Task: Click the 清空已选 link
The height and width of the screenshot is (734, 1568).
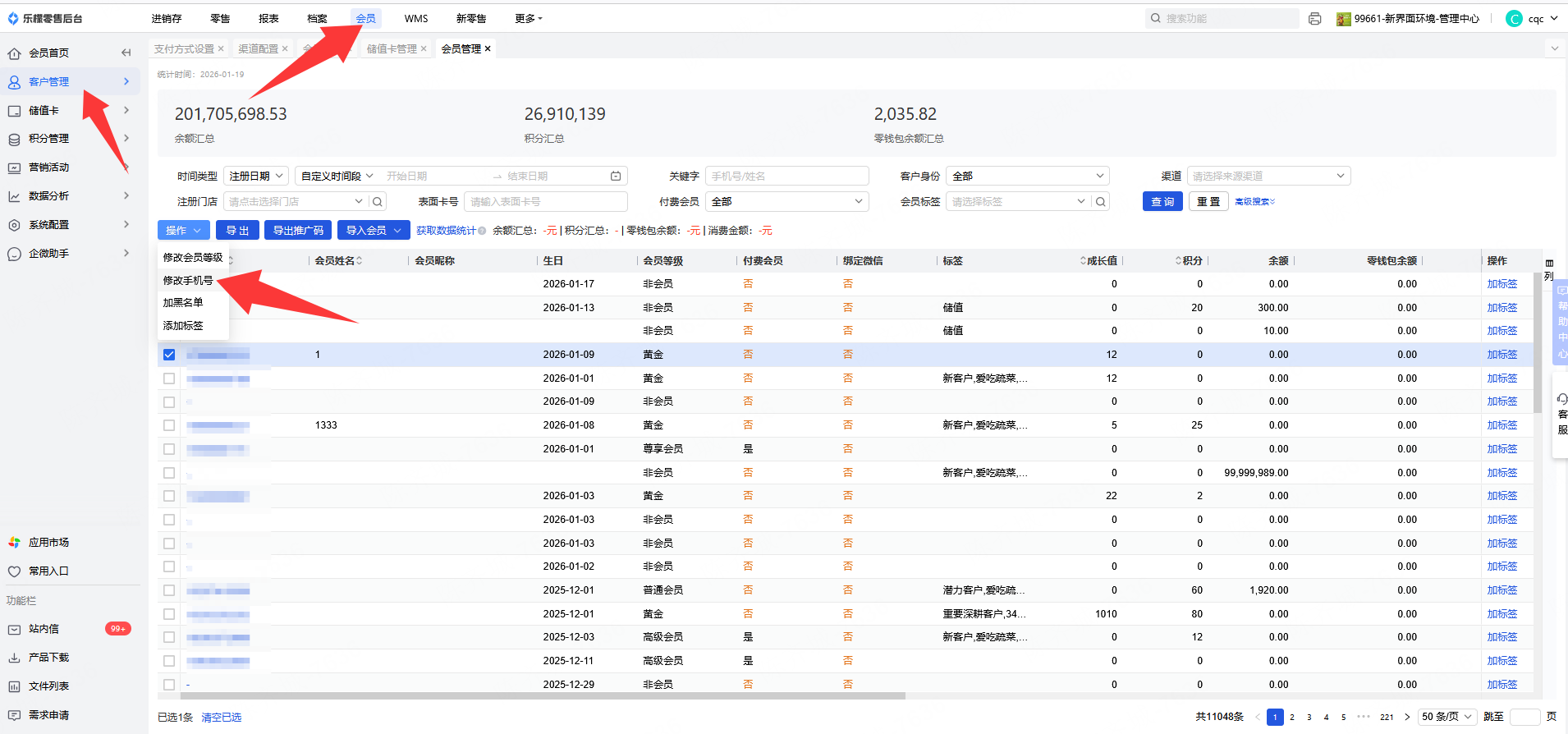Action: coord(222,718)
